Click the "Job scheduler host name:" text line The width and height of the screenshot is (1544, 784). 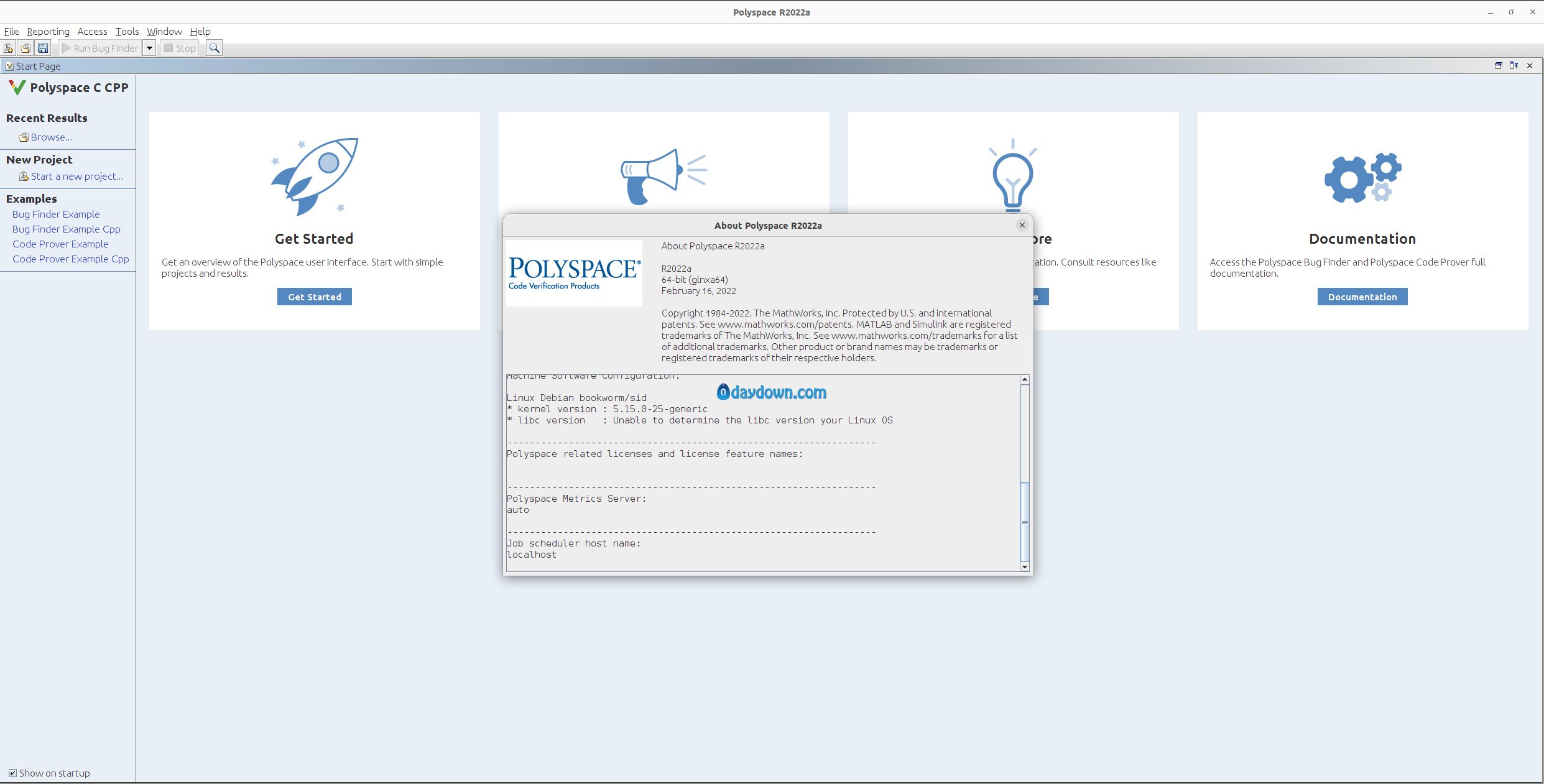(573, 543)
